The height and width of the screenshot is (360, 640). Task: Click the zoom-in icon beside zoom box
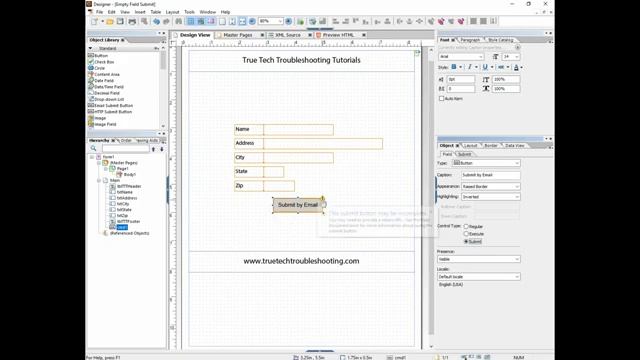tap(289, 21)
